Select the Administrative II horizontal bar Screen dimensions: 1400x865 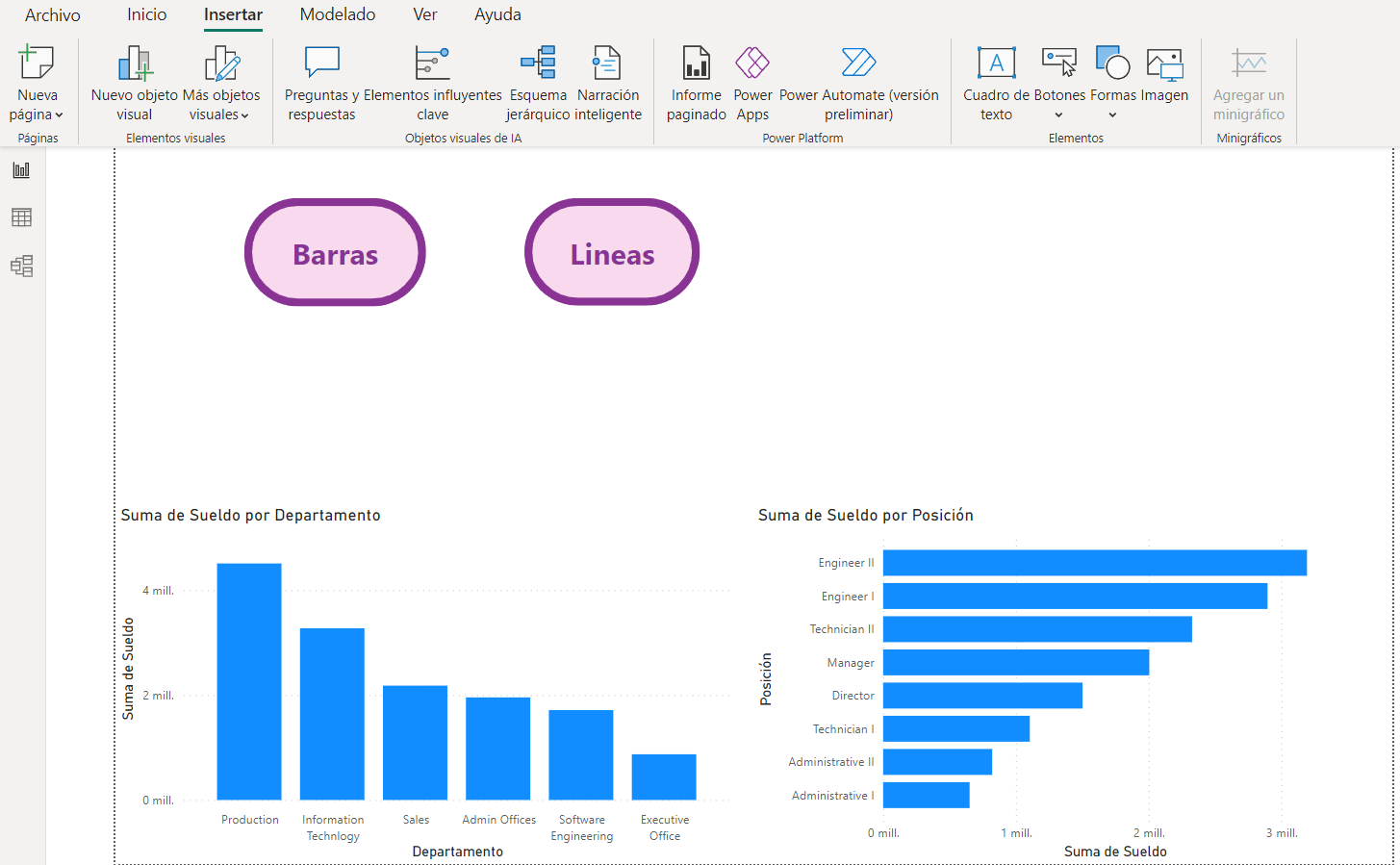pos(937,762)
